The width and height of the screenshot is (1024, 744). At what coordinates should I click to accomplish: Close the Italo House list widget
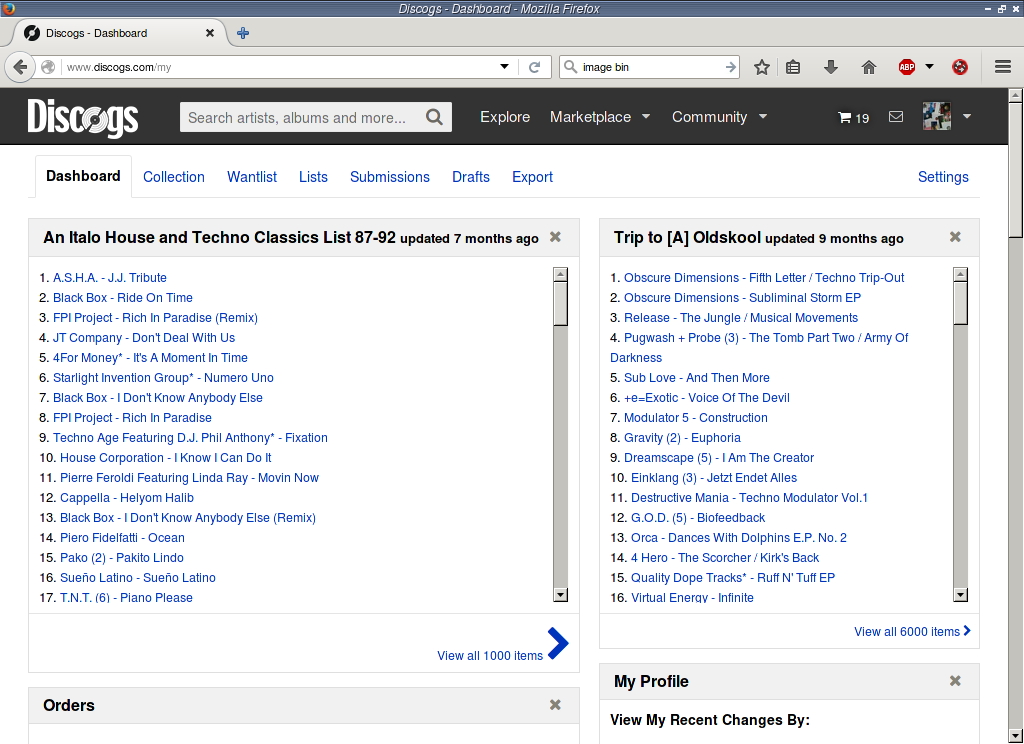(555, 236)
